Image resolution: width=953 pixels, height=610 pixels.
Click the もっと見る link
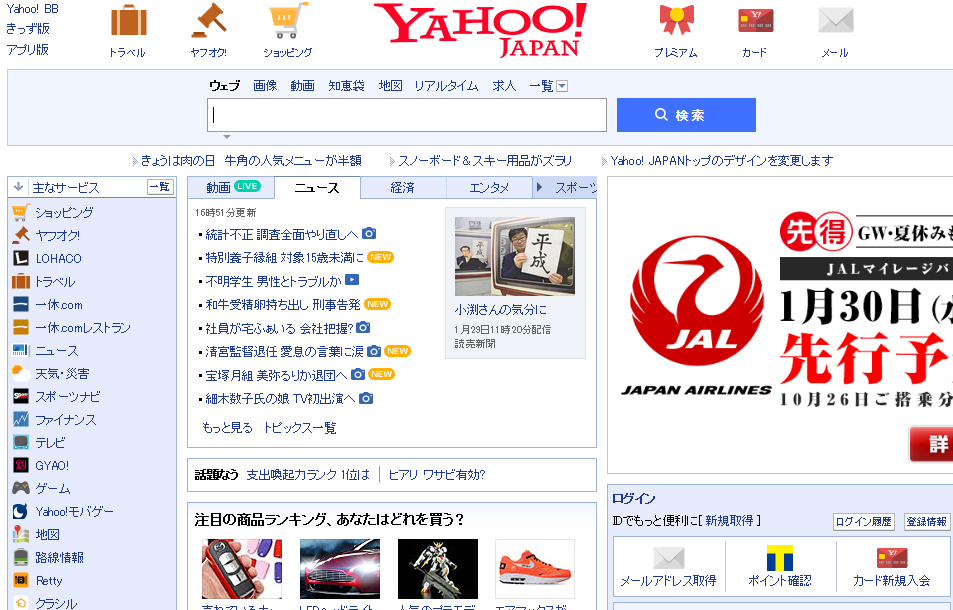tap(227, 428)
